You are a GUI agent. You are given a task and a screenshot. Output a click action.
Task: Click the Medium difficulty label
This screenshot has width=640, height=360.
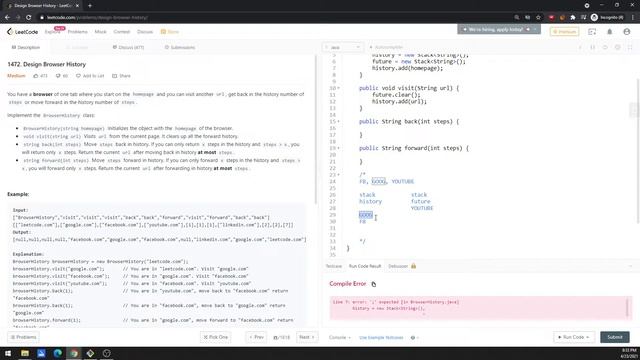click(16, 76)
